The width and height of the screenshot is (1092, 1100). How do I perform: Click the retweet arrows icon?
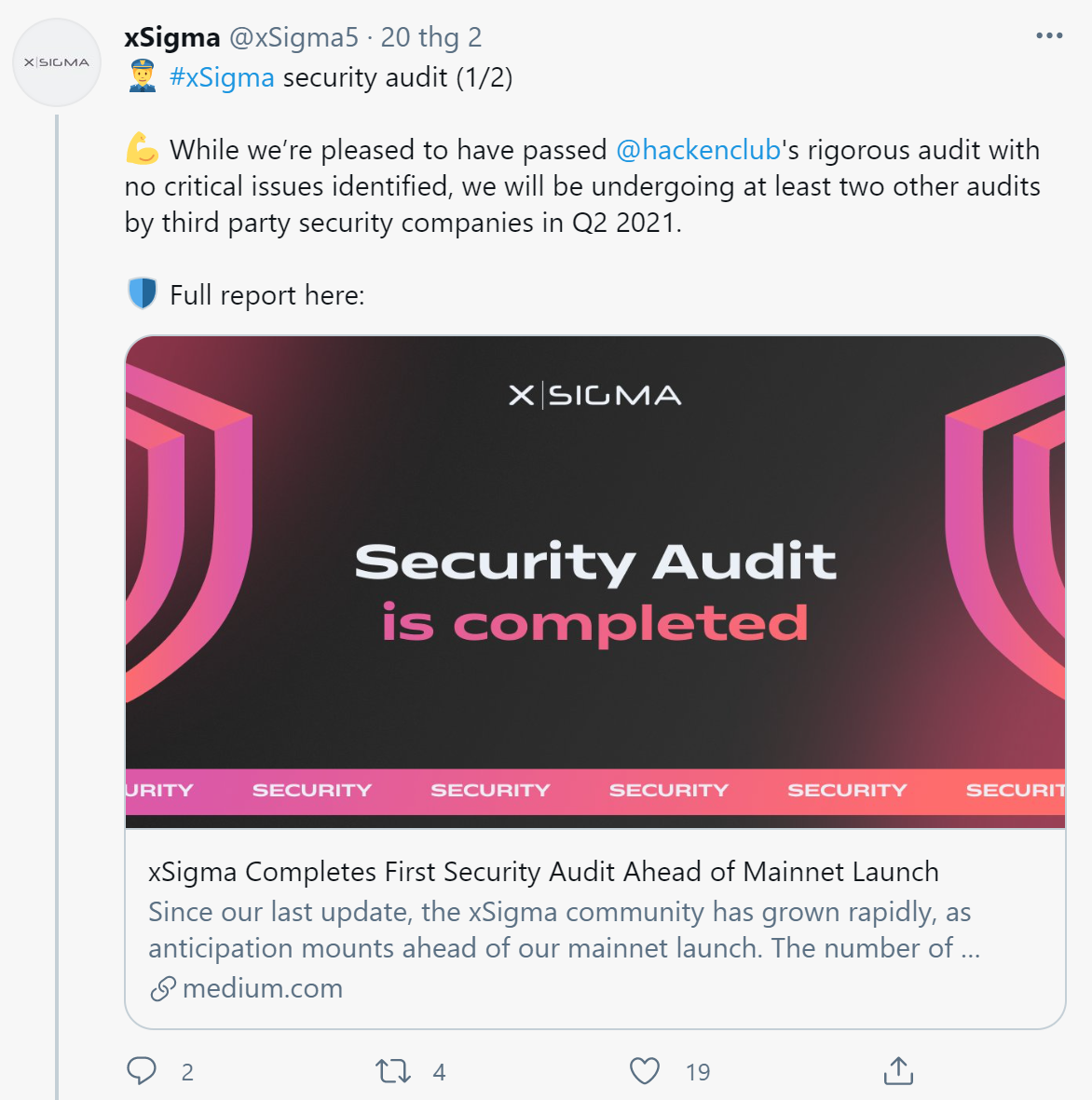pos(393,1071)
